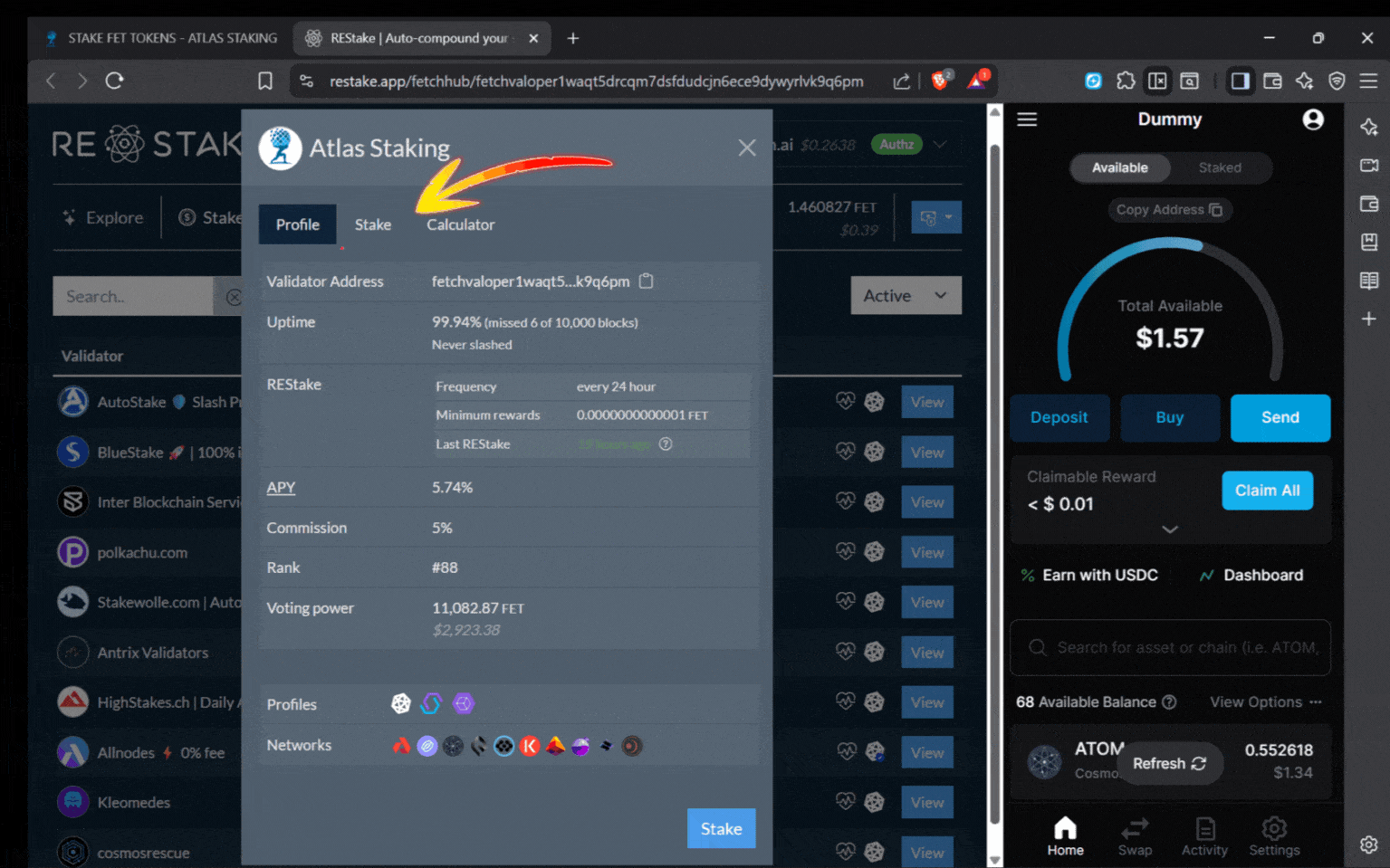Click the Claim All button
Viewport: 1390px width, 868px height.
click(1267, 490)
